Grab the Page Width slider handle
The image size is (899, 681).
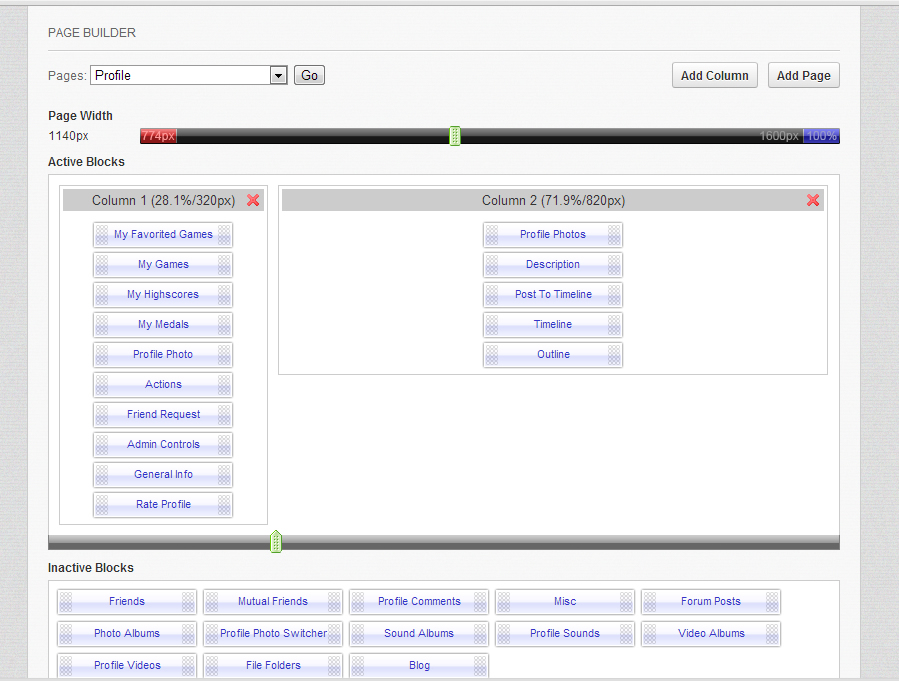point(455,136)
